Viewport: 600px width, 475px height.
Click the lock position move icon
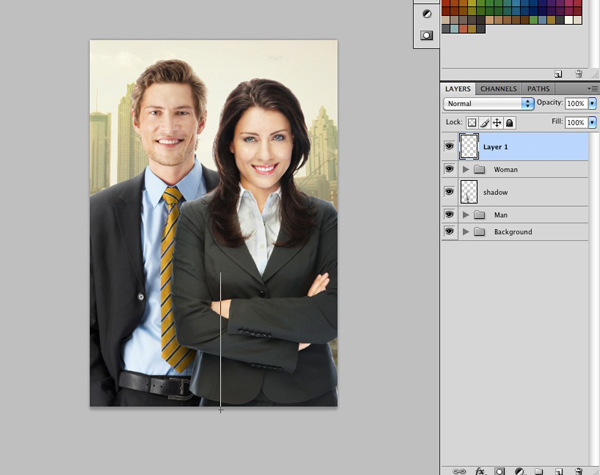[497, 123]
